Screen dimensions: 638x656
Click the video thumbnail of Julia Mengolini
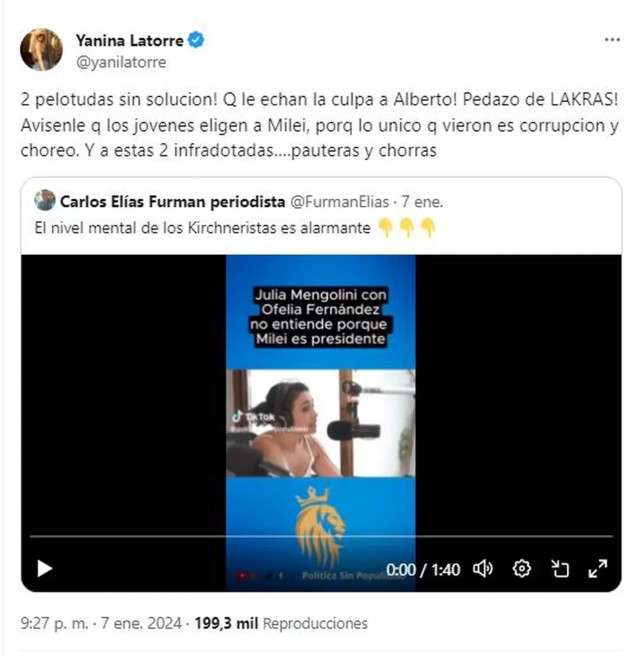(321, 423)
